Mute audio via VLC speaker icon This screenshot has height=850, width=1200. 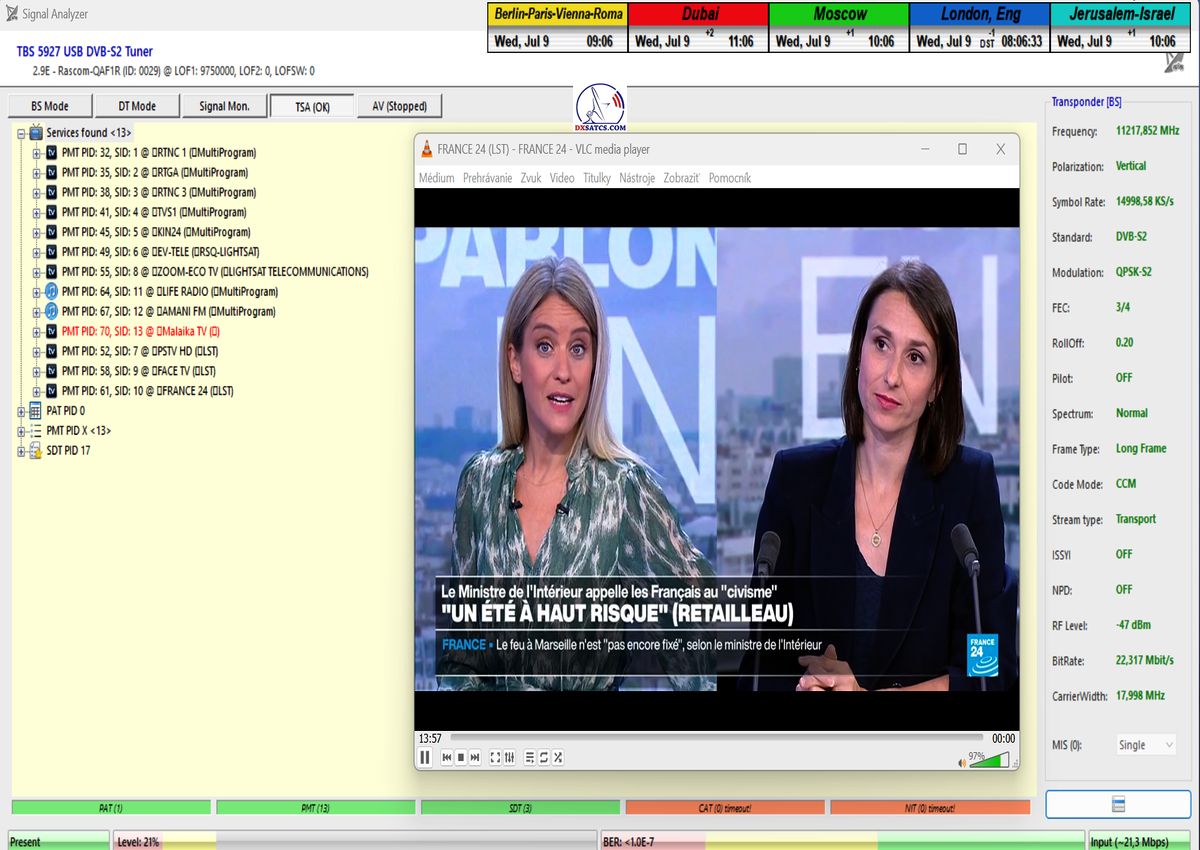point(962,762)
